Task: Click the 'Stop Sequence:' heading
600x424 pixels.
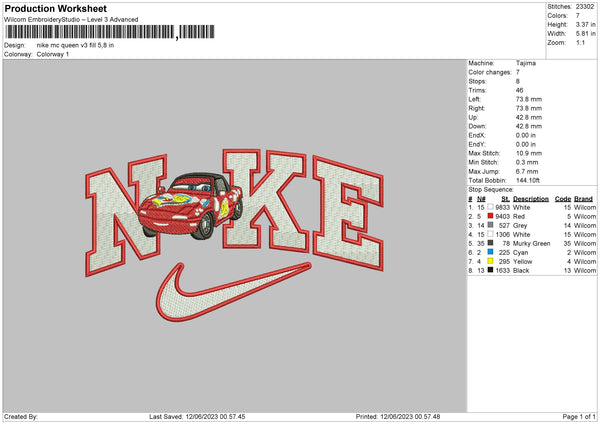Action: (491, 190)
